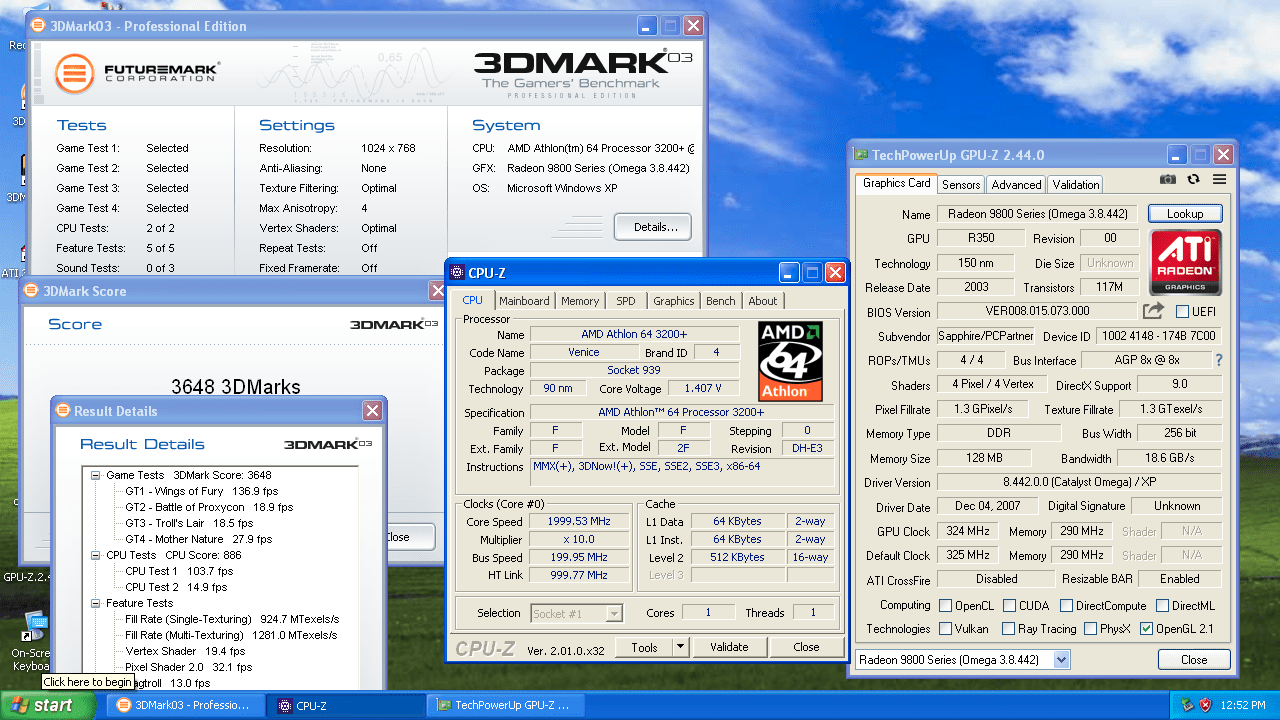Click the CPU-Z title bar chip icon
Image resolution: width=1280 pixels, height=720 pixels.
[x=457, y=272]
